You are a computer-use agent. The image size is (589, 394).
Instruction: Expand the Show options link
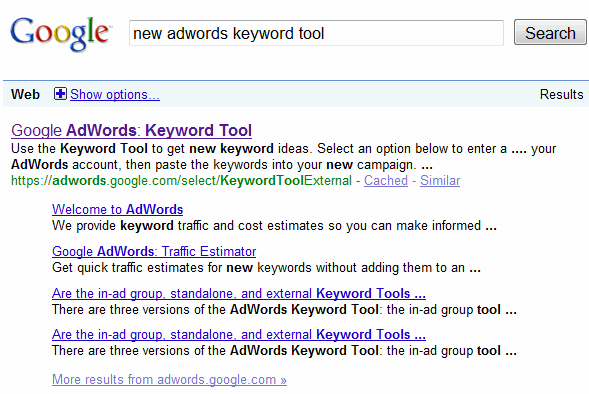[x=115, y=94]
